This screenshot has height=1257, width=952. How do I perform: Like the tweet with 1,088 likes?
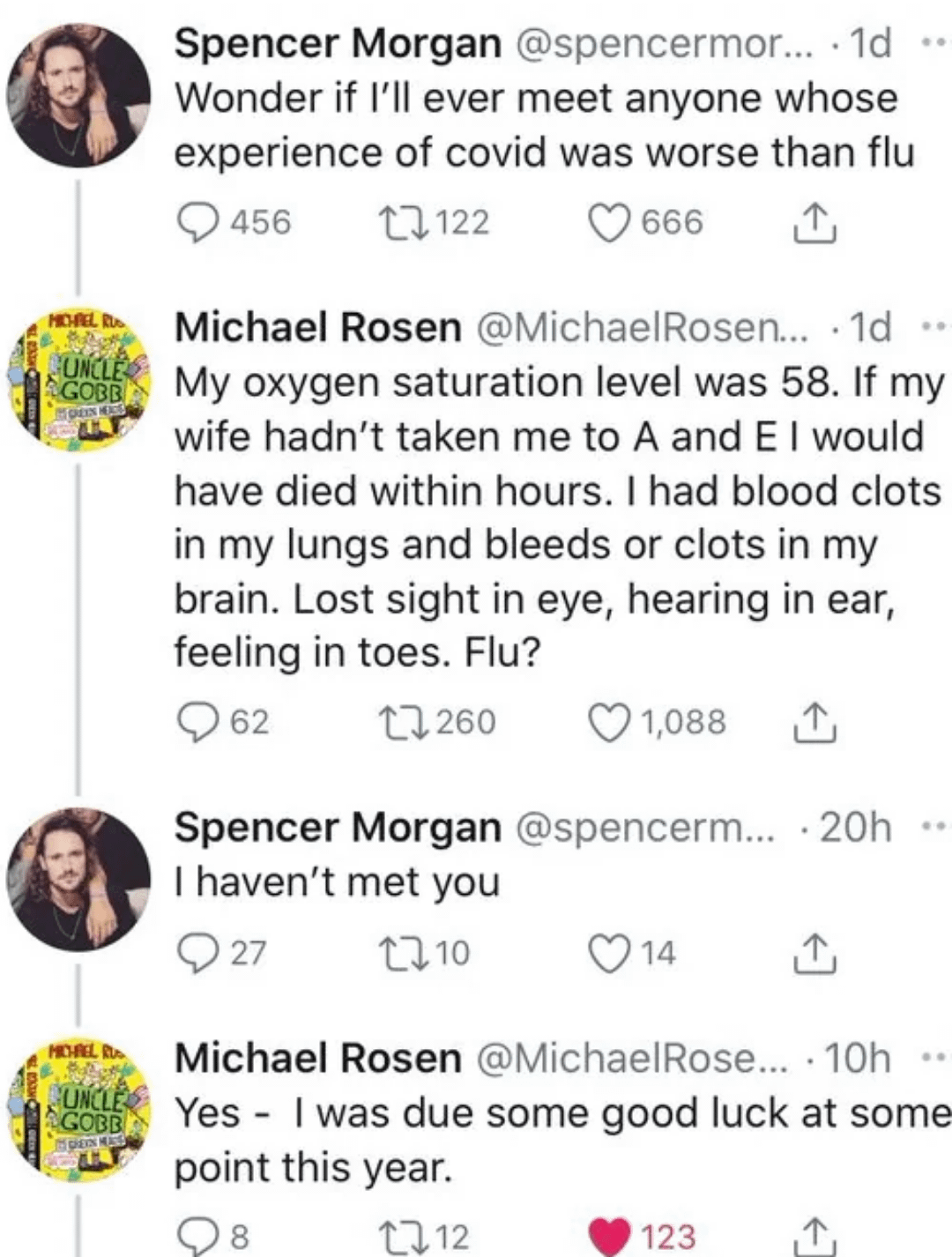pos(610,723)
